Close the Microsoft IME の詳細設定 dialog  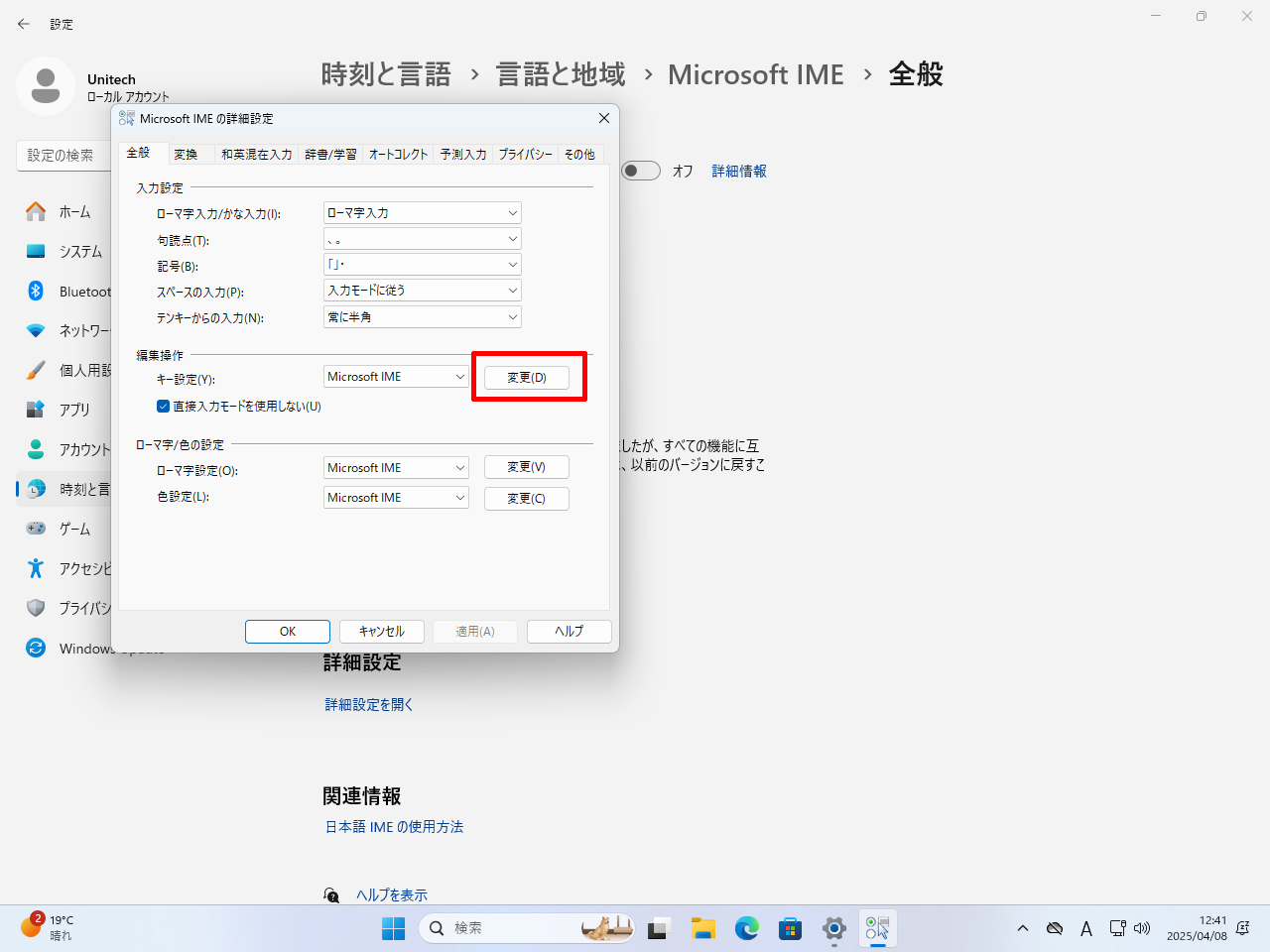603,118
